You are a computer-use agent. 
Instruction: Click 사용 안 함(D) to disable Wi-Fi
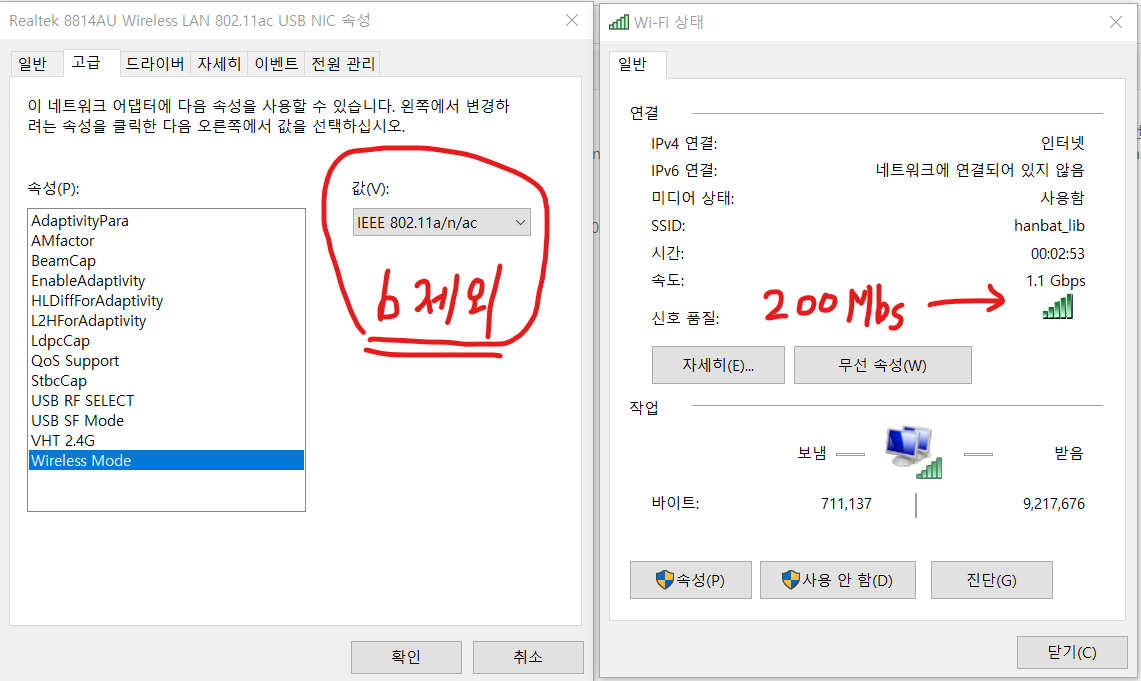(x=838, y=580)
